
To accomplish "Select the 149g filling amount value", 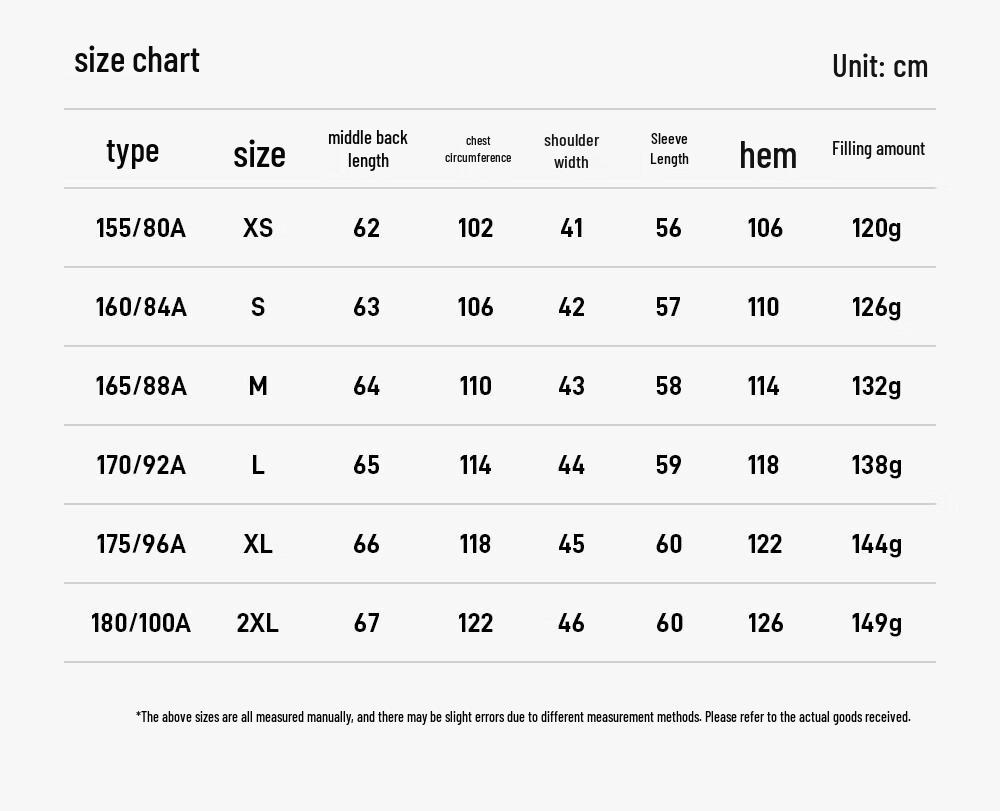I will point(877,623).
